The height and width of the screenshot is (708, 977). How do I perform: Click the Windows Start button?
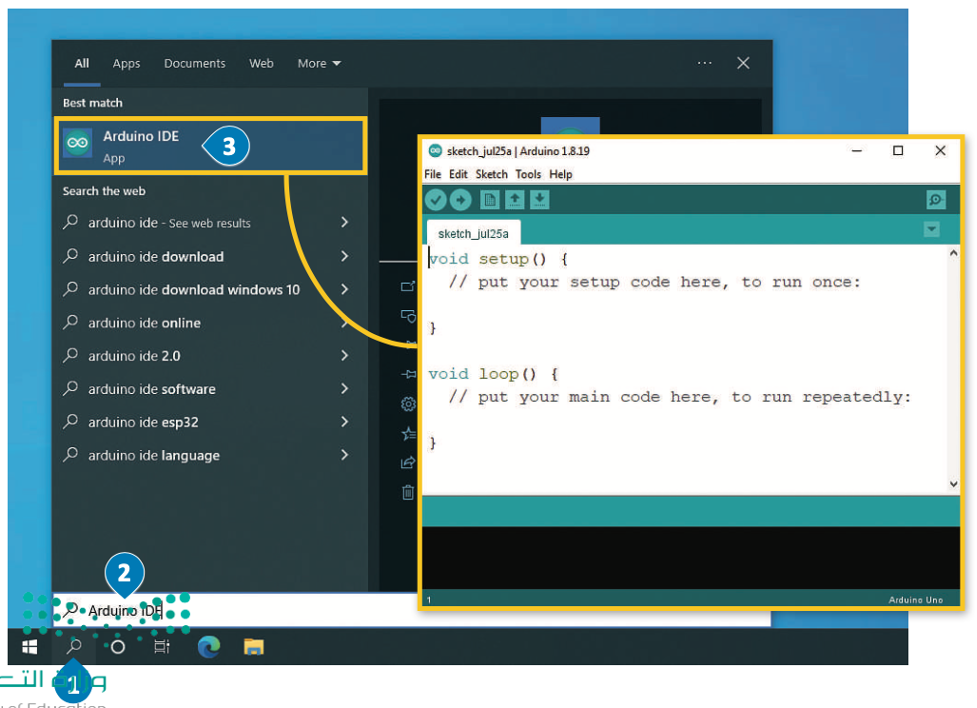point(30,647)
